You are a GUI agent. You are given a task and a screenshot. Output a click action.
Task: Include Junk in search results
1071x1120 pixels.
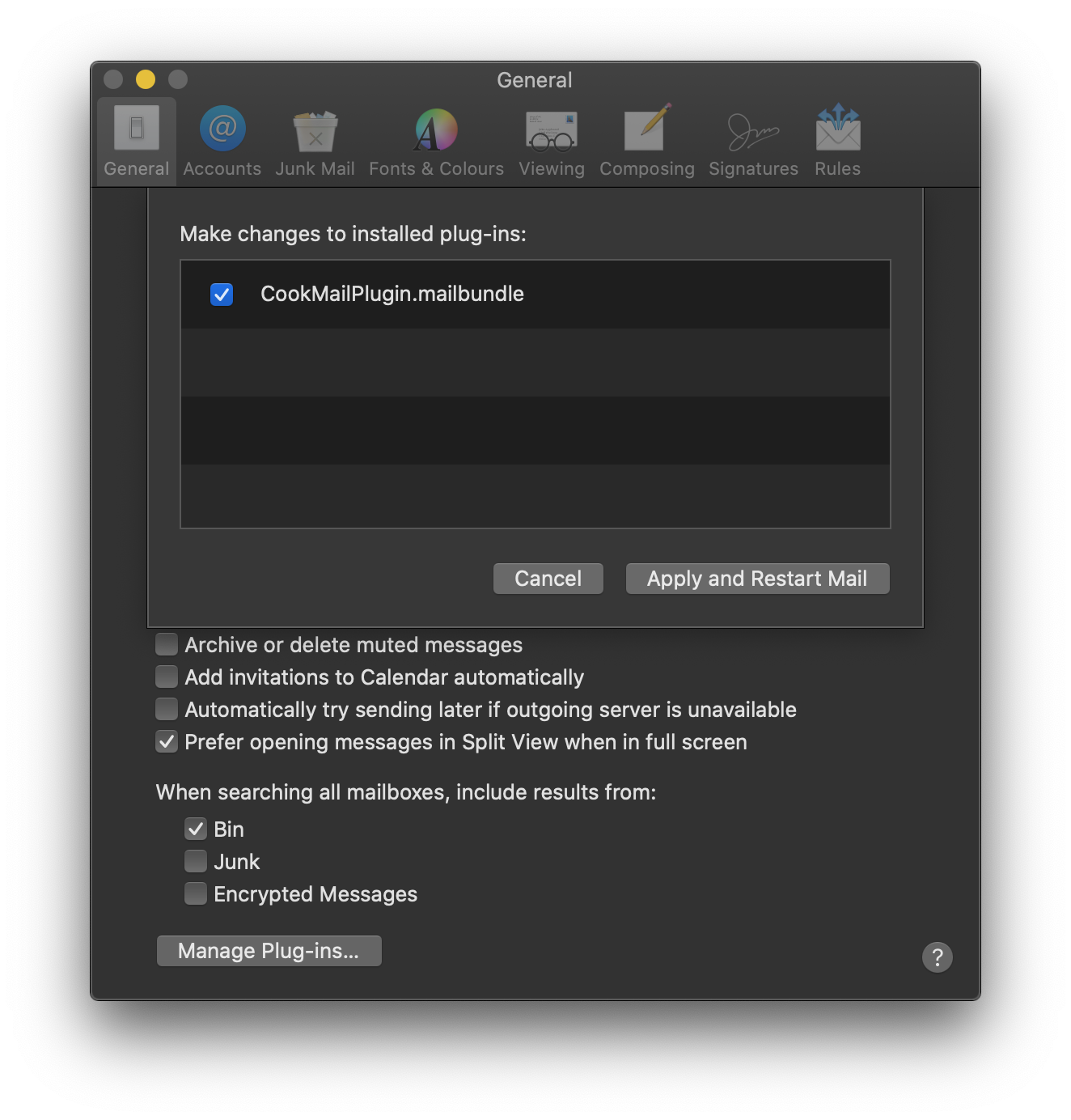tap(196, 861)
